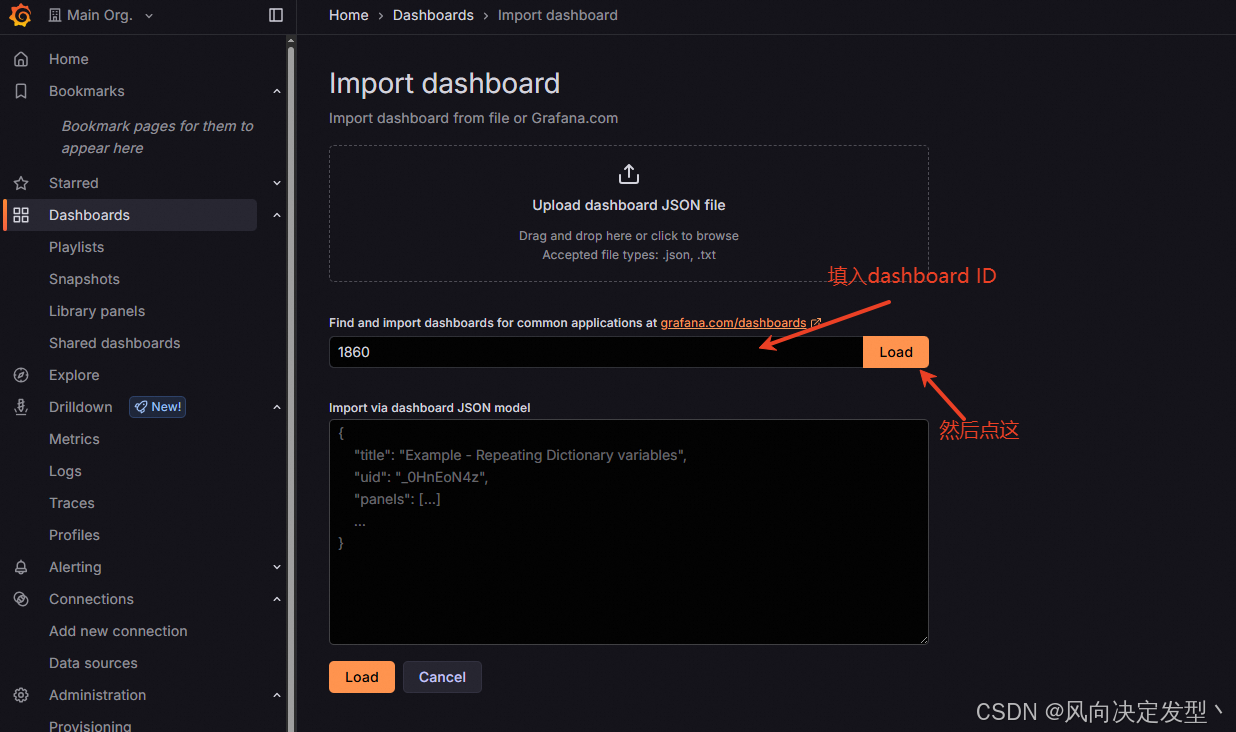Open Playlists under Dashboards
Screen dimensions: 1236x732
[x=76, y=247]
